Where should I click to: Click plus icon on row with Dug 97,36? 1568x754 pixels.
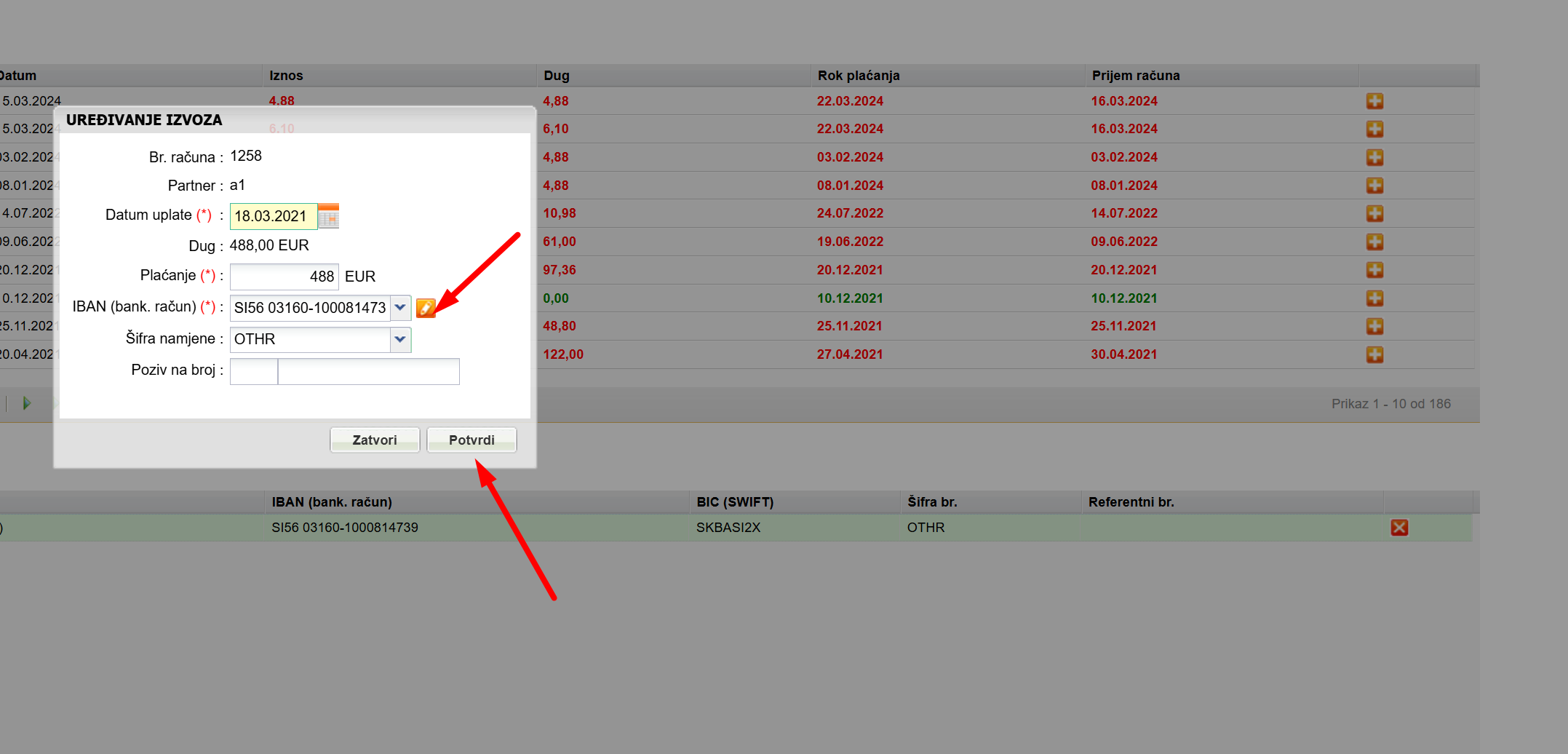(x=1374, y=270)
